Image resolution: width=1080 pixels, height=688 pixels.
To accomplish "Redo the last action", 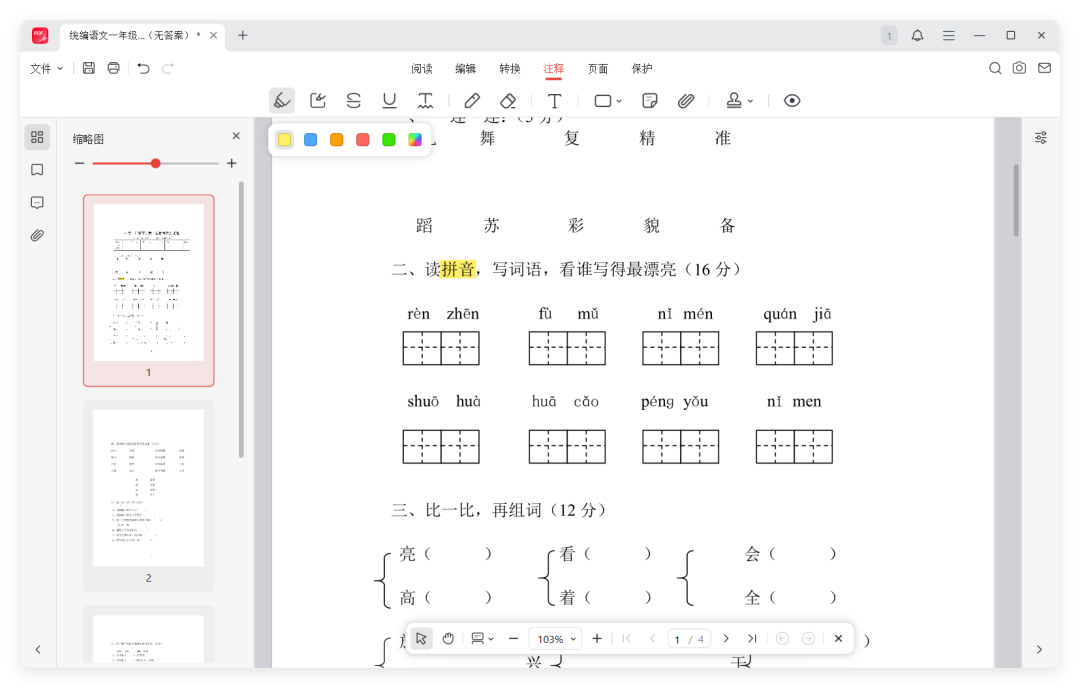I will pos(168,68).
